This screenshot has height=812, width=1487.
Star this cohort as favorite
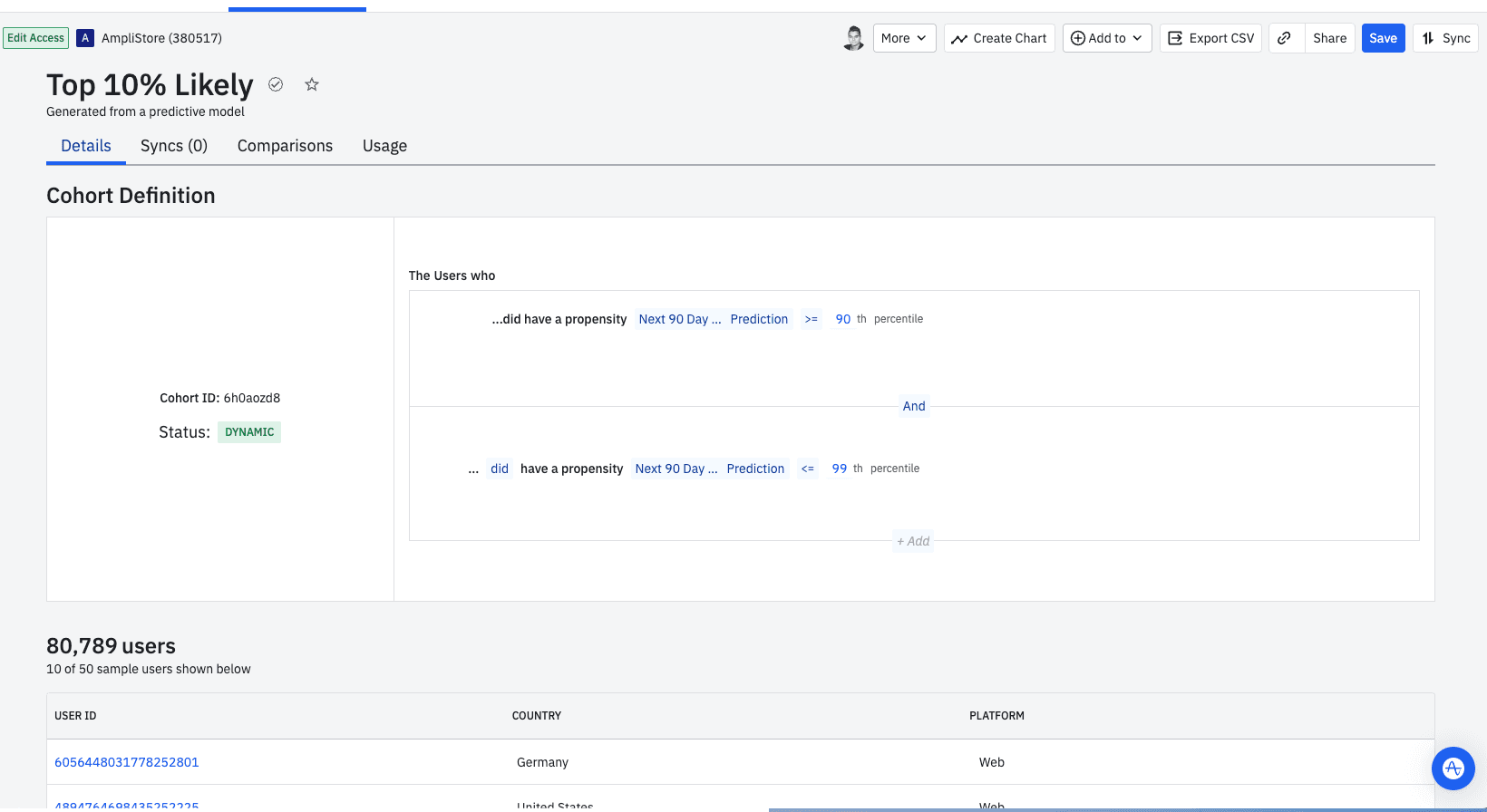pos(312,84)
